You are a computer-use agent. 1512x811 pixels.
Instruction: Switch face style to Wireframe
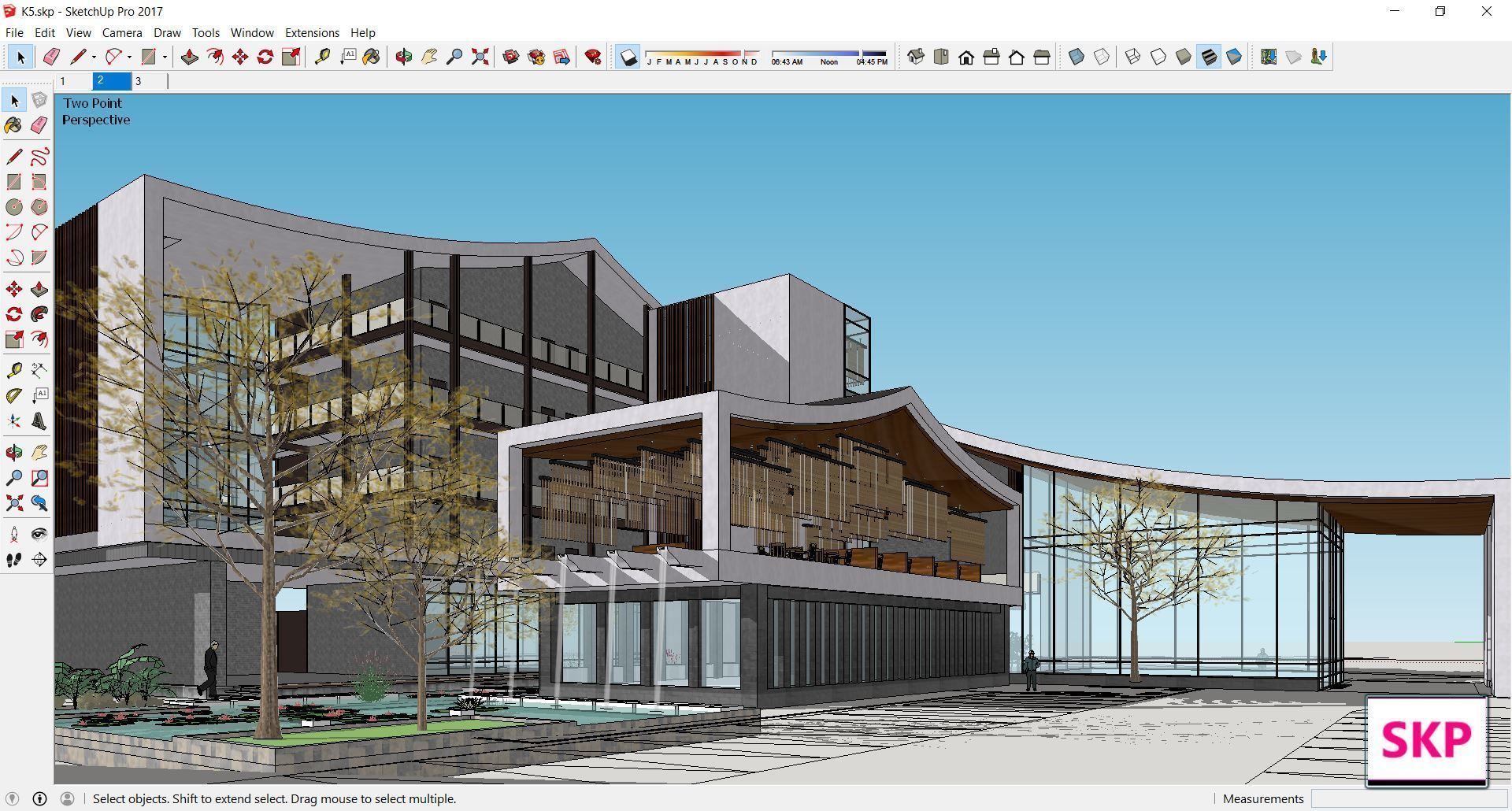[1132, 57]
